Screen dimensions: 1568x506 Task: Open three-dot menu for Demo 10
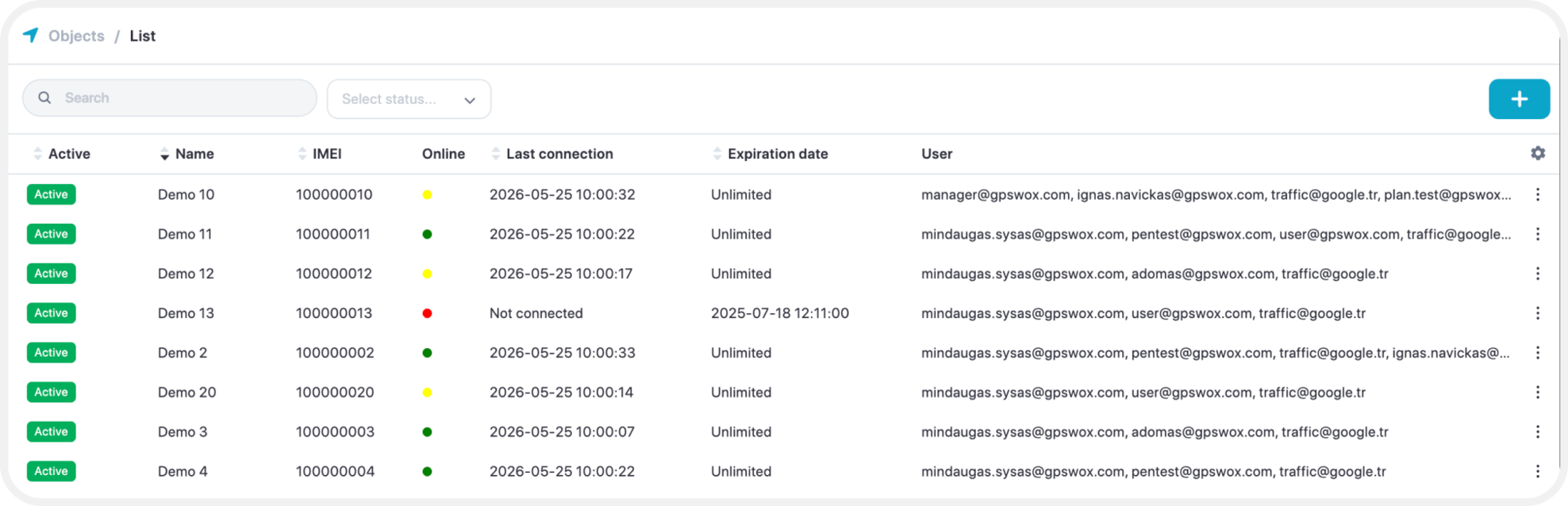coord(1538,194)
